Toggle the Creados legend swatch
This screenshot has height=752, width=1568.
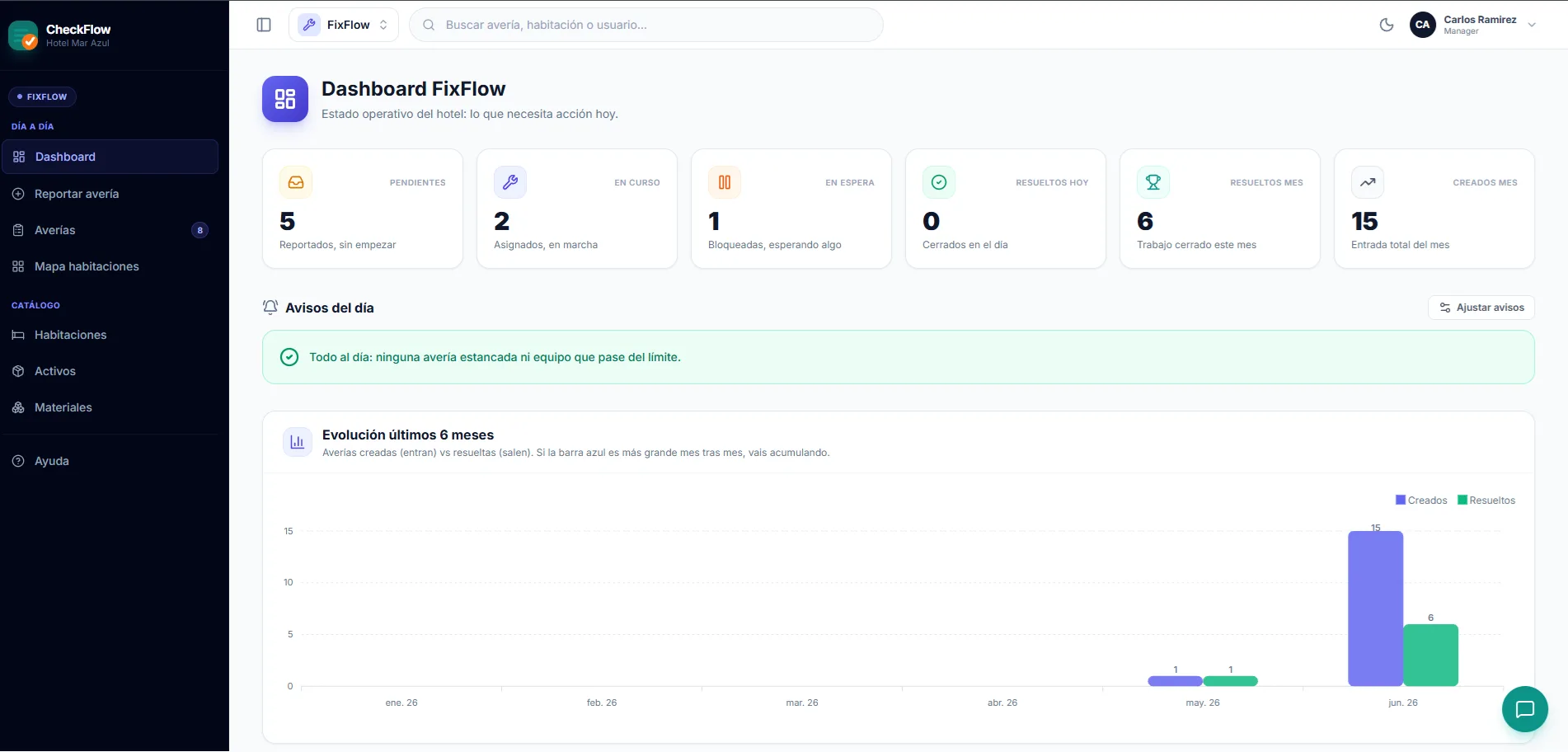1401,500
